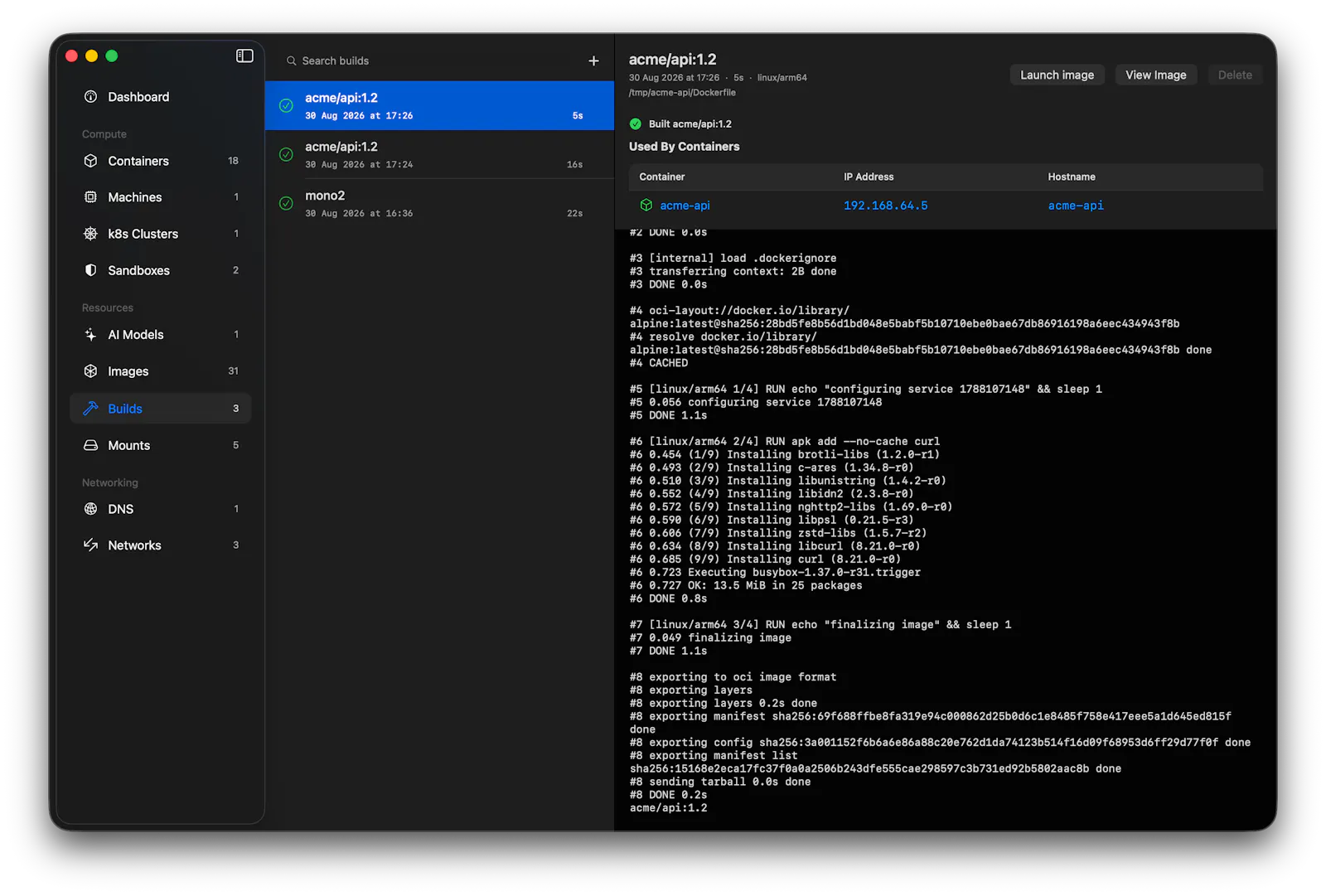This screenshot has height=896, width=1326.
Task: Select AI Models in sidebar
Action: pos(161,335)
